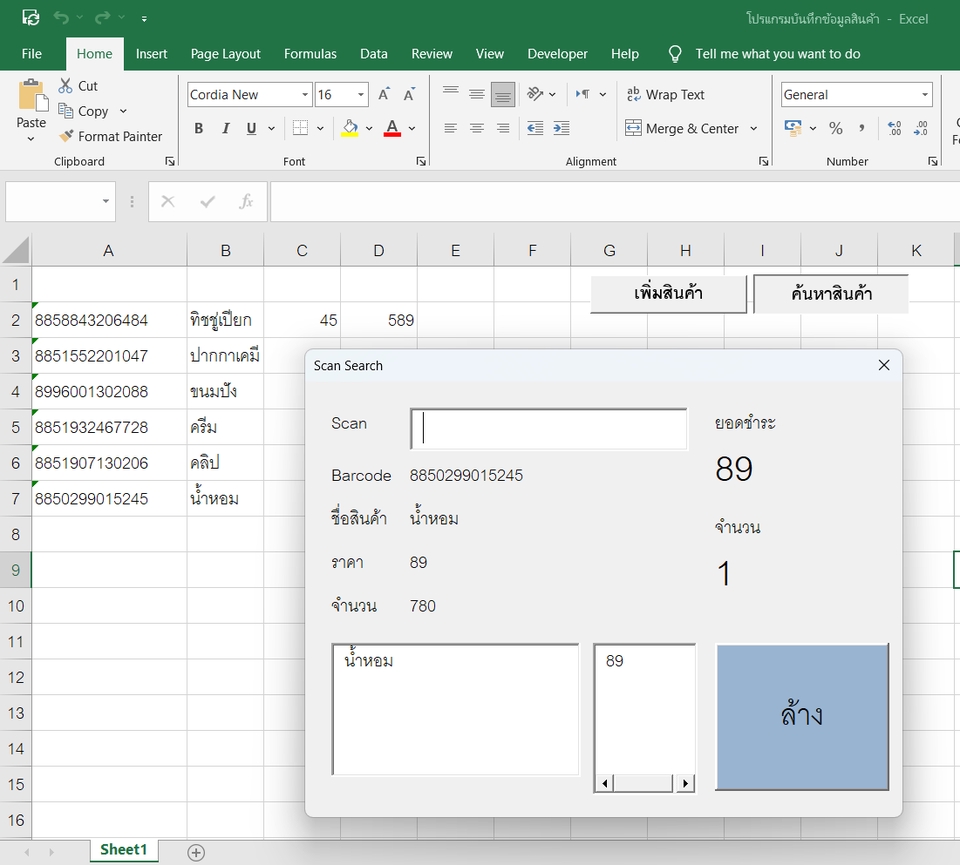Switch to the Developer ribbon tab

[x=557, y=54]
